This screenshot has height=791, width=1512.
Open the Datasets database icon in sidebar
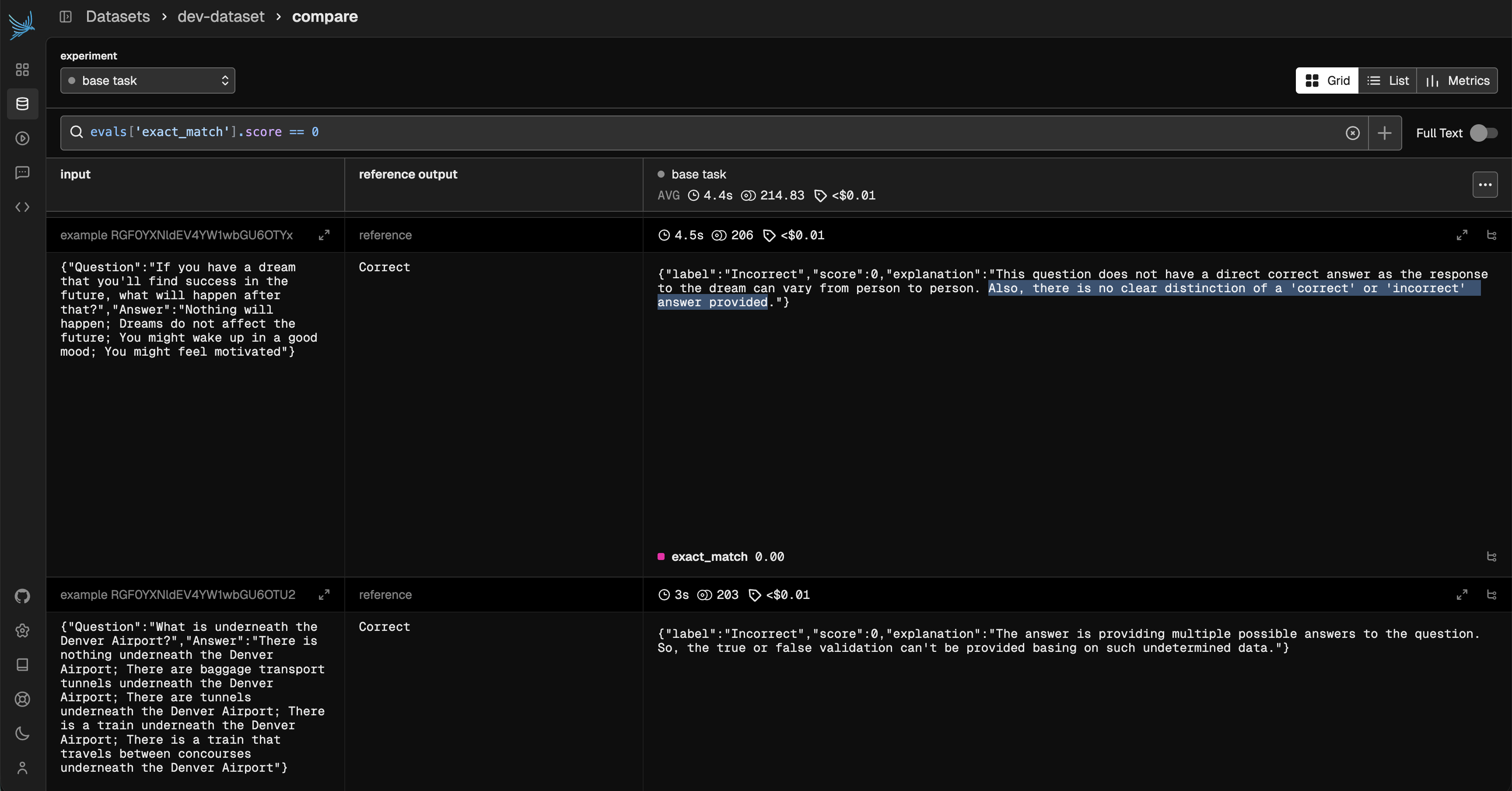tap(22, 104)
